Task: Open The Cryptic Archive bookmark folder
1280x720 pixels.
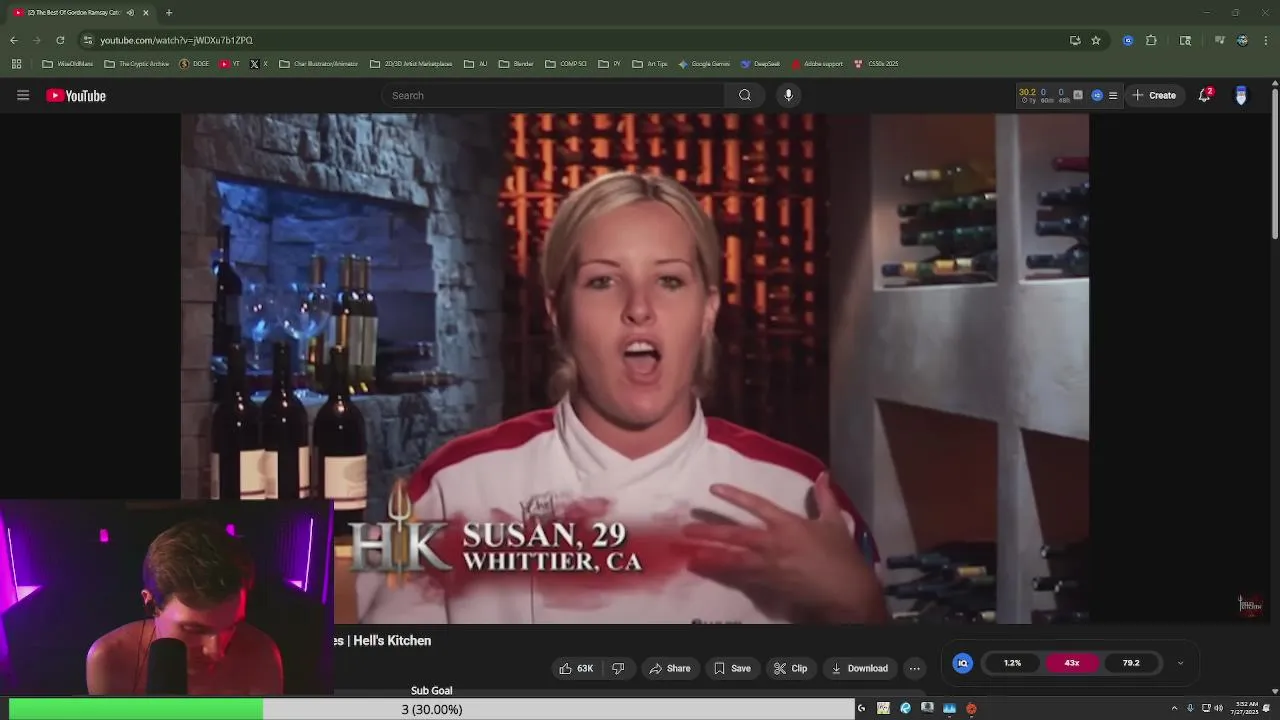Action: [x=137, y=64]
